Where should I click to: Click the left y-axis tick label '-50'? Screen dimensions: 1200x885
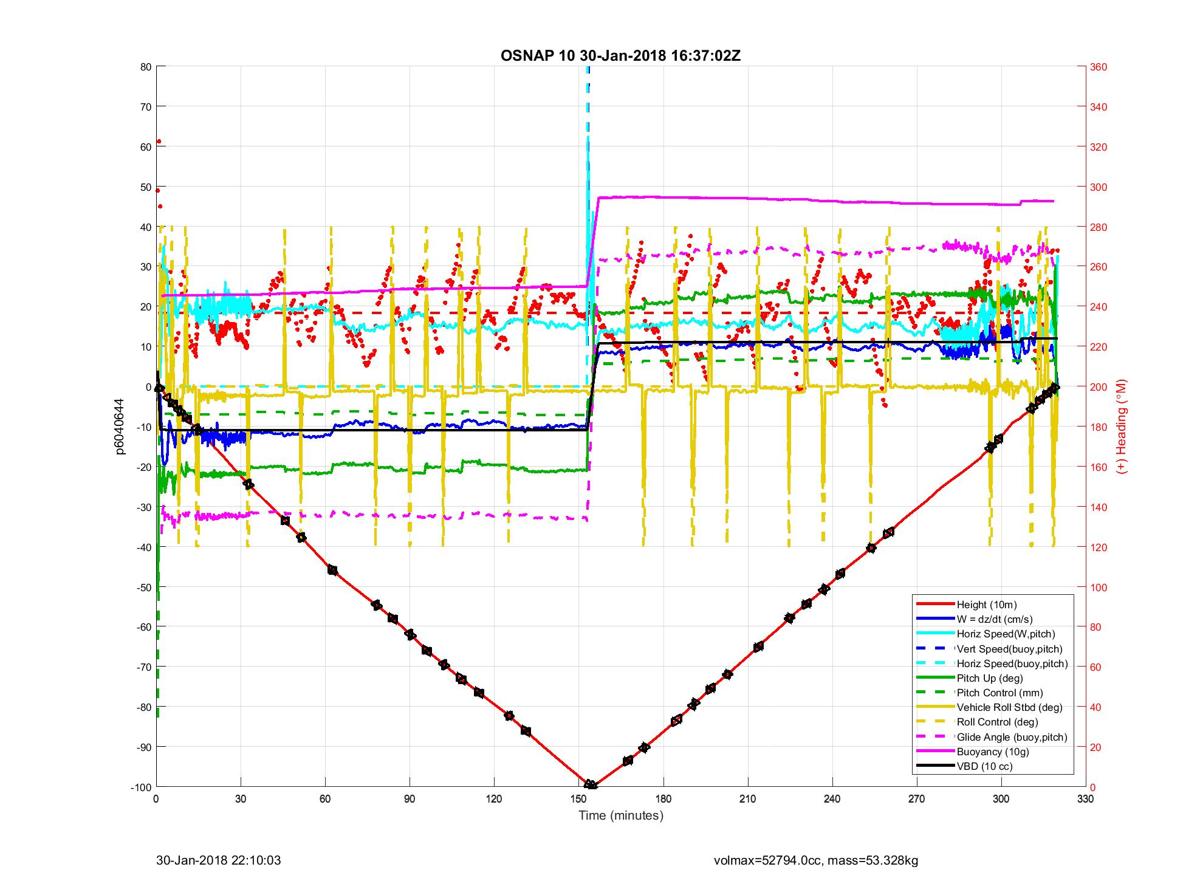tap(142, 587)
